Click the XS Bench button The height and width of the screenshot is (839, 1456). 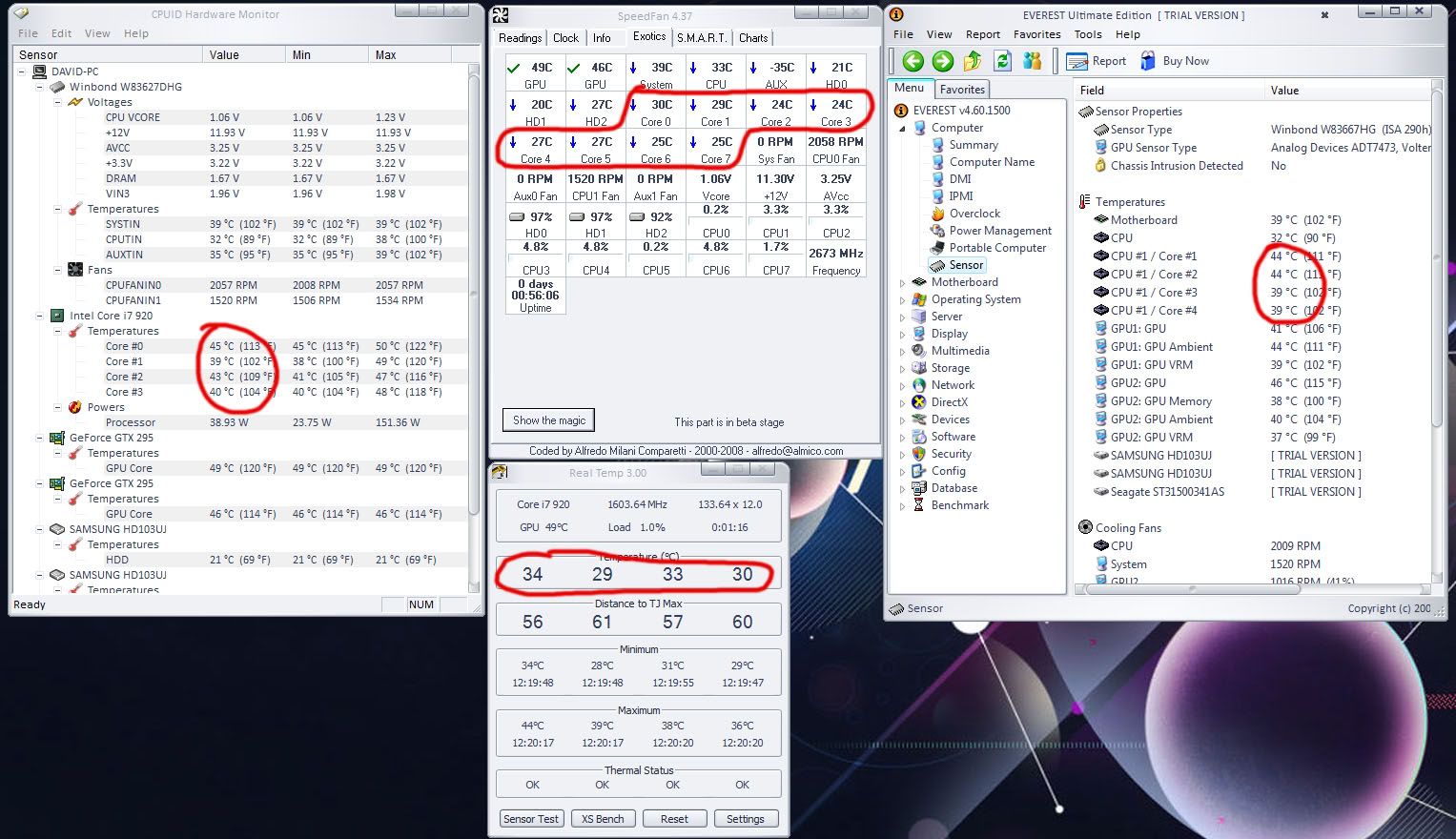coord(603,819)
